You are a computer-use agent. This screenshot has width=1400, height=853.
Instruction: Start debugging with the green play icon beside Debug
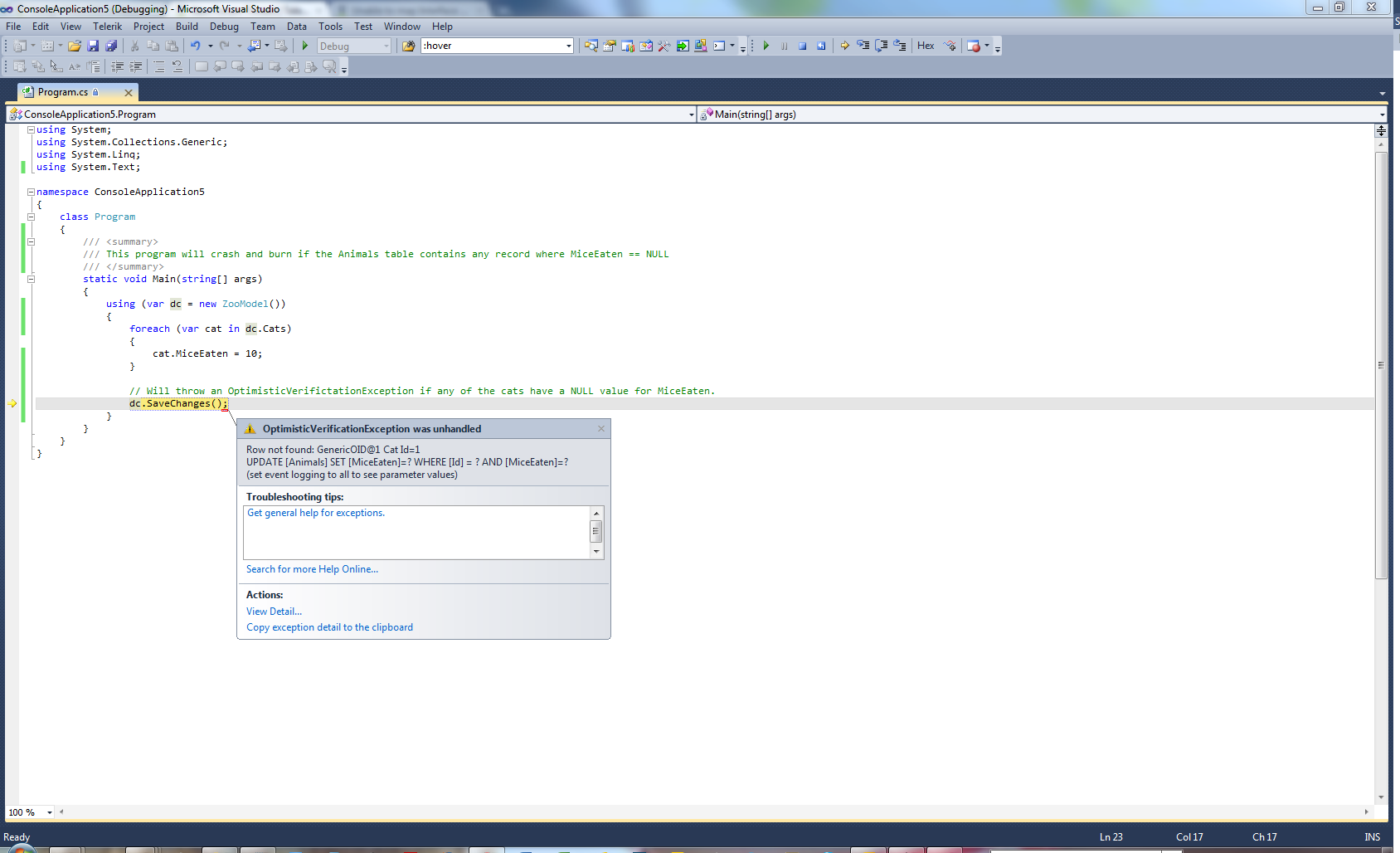pyautogui.click(x=305, y=46)
